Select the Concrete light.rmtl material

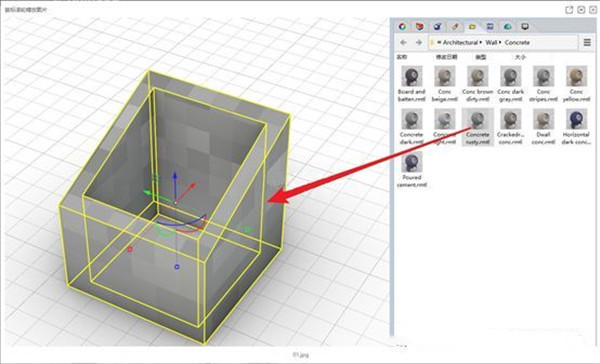444,127
